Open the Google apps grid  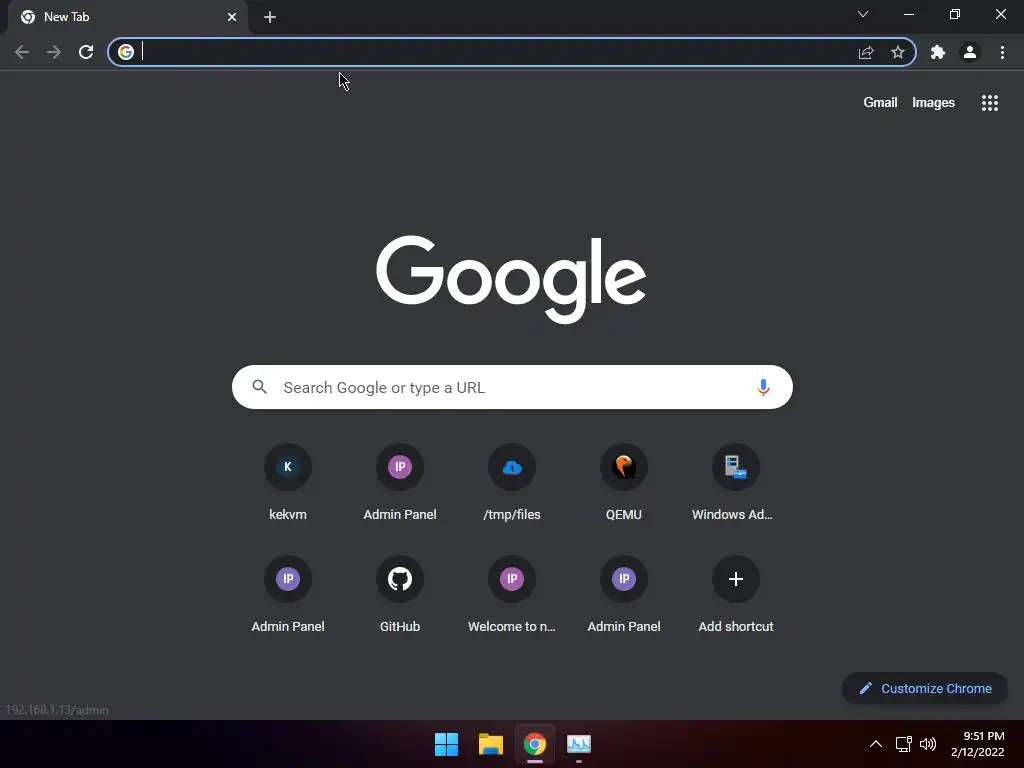pyautogui.click(x=990, y=103)
